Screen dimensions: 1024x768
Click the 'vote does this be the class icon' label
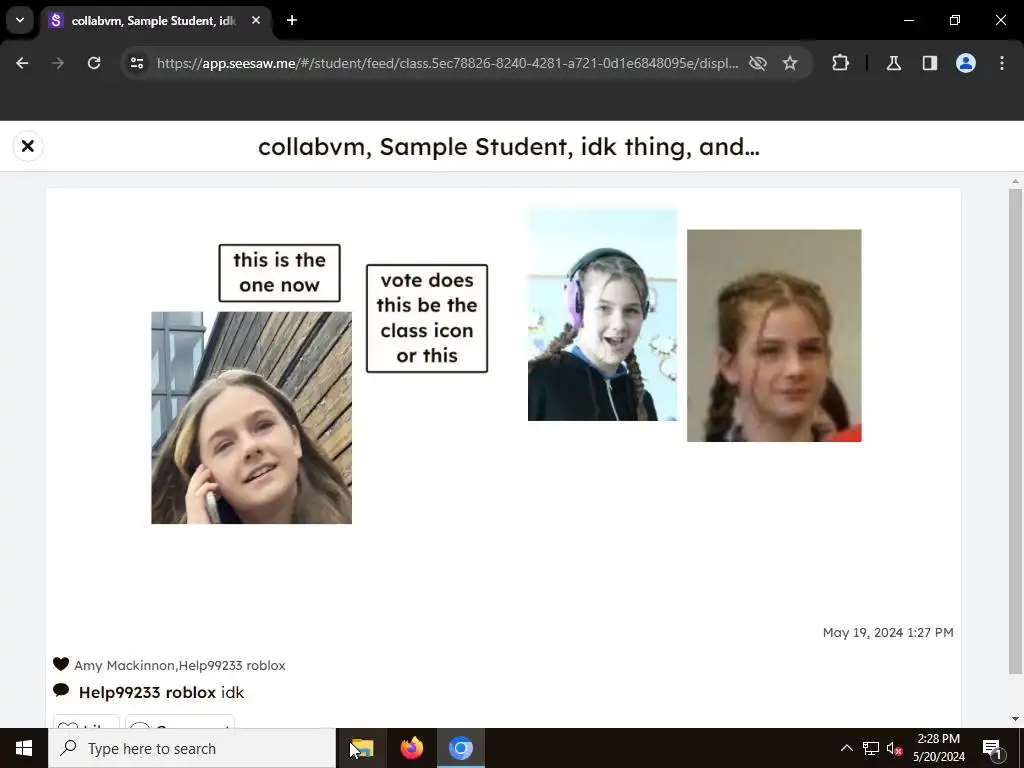[427, 318]
